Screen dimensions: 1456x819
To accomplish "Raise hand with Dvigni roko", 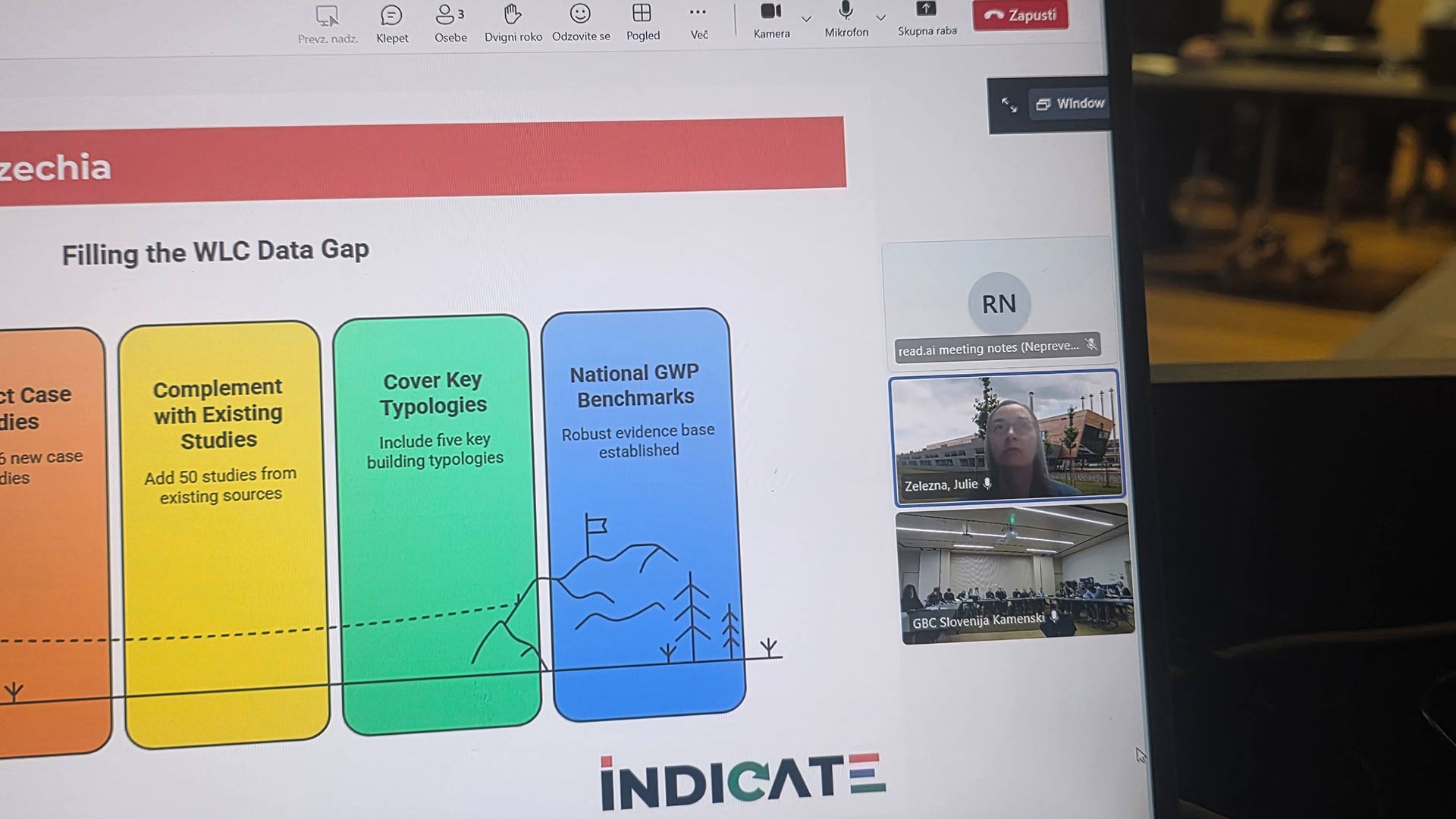I will click(513, 15).
